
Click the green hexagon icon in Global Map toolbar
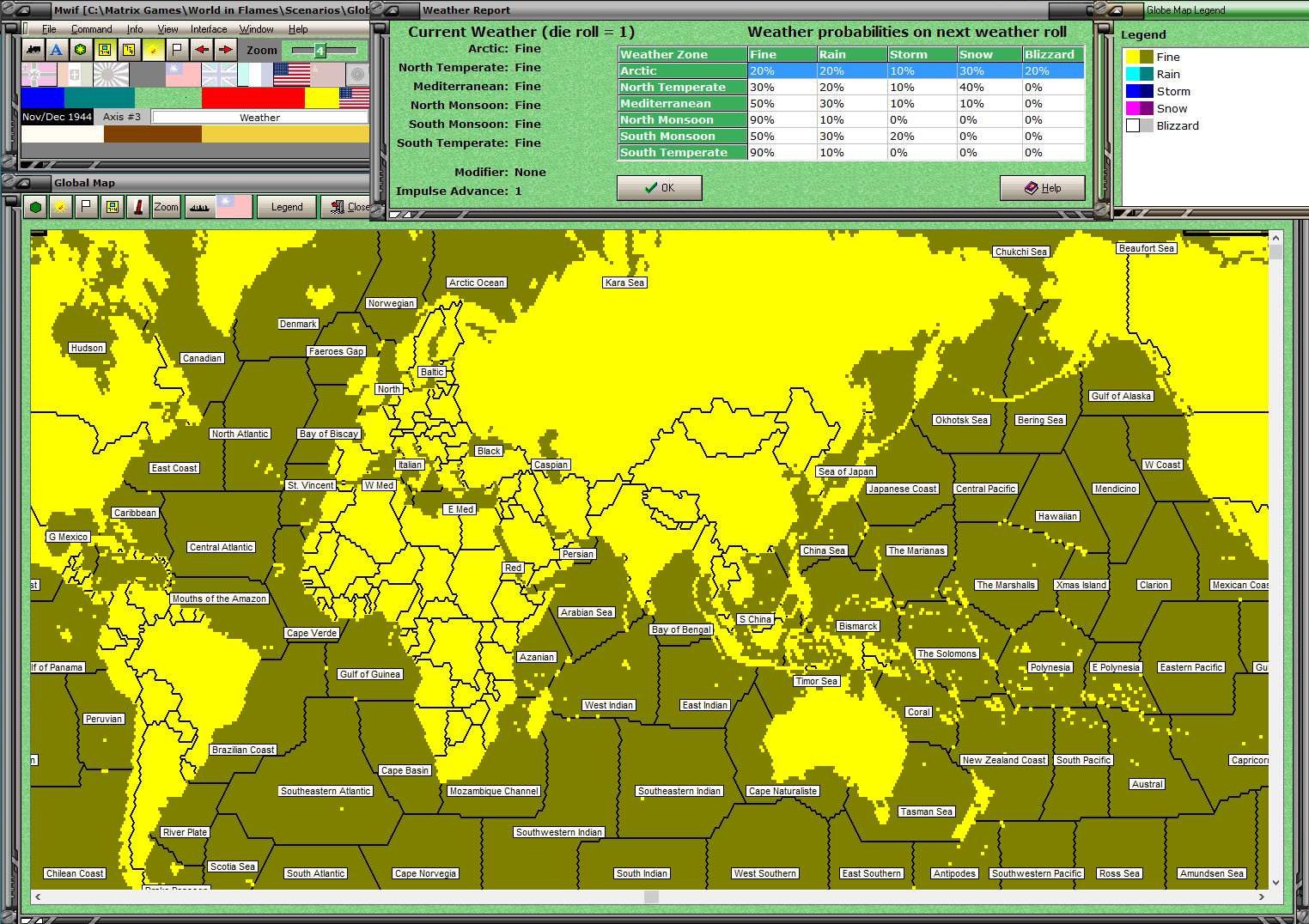[x=35, y=207]
